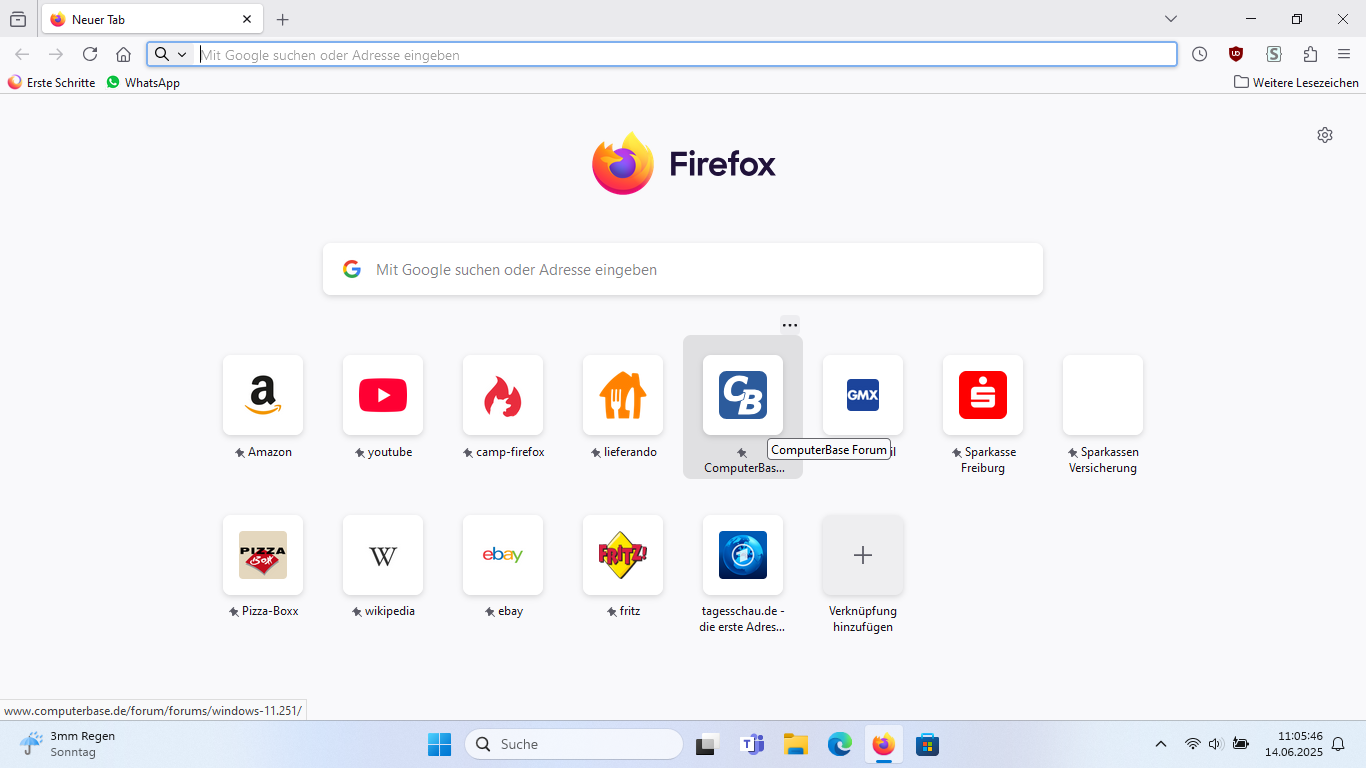1366x768 pixels.
Task: Open the ComputerBase shortcut tile
Action: [x=743, y=395]
